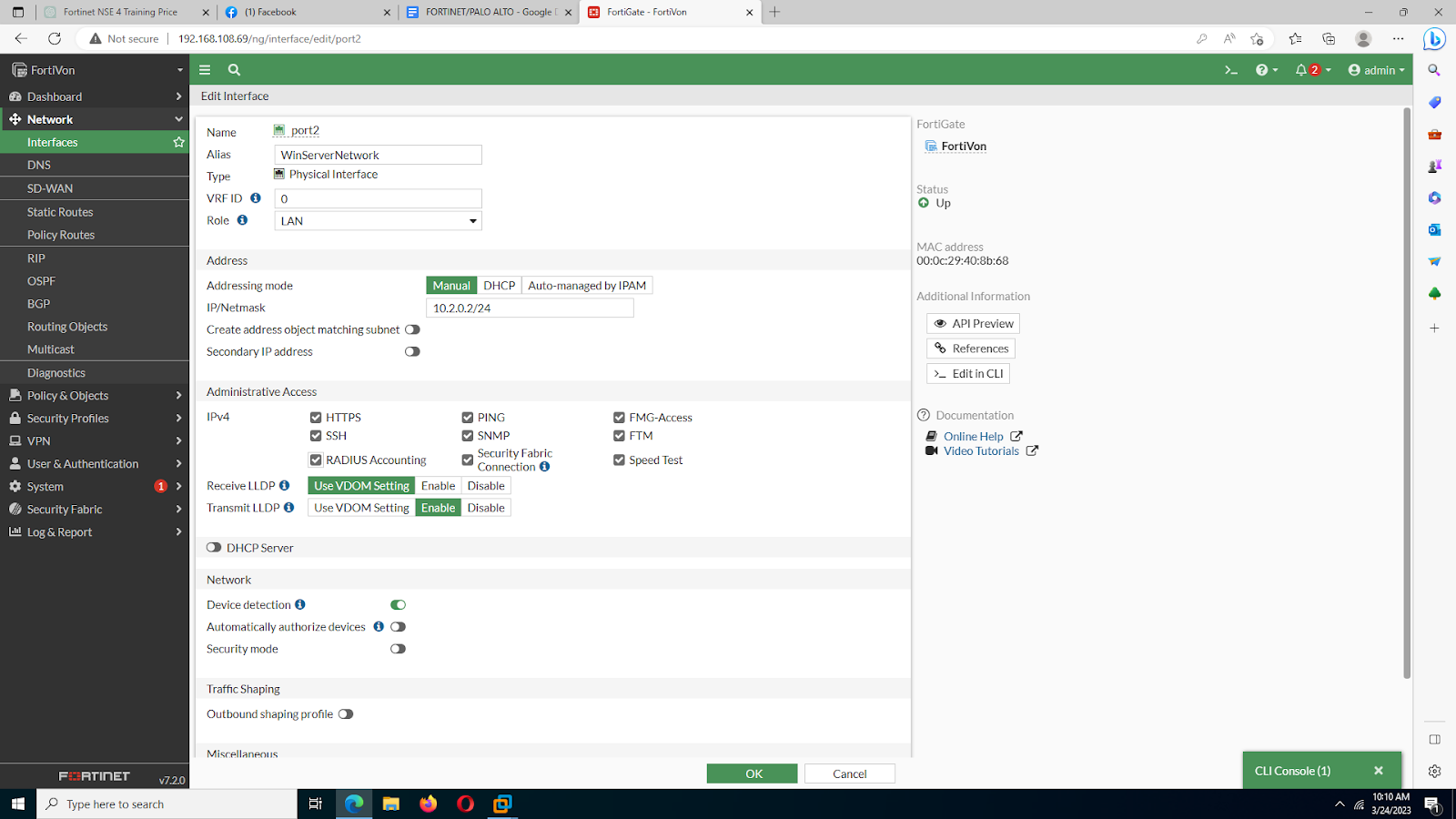Click the Edit in CLI button
The width and height of the screenshot is (1456, 819).
click(x=968, y=374)
